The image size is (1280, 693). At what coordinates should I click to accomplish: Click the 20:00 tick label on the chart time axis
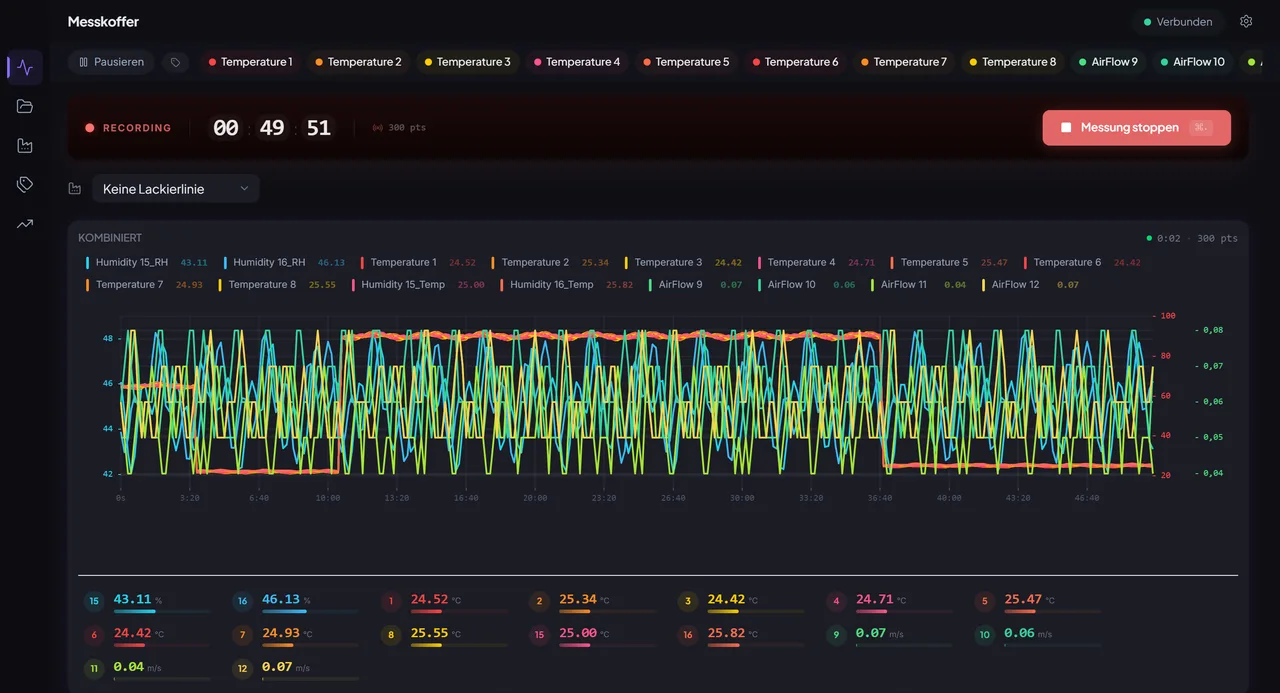pyautogui.click(x=534, y=498)
